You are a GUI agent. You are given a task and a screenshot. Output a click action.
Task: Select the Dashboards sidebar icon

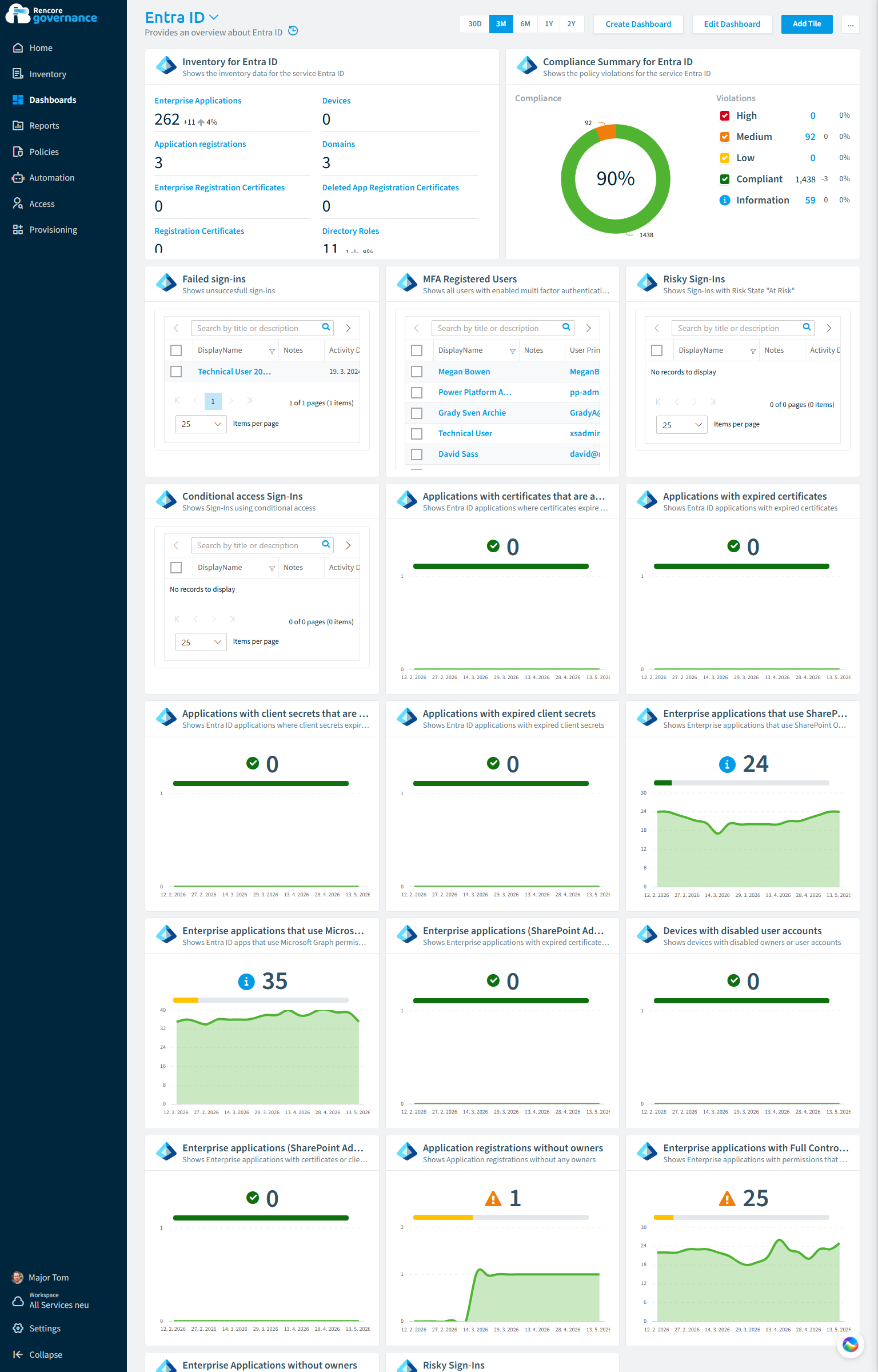point(18,100)
